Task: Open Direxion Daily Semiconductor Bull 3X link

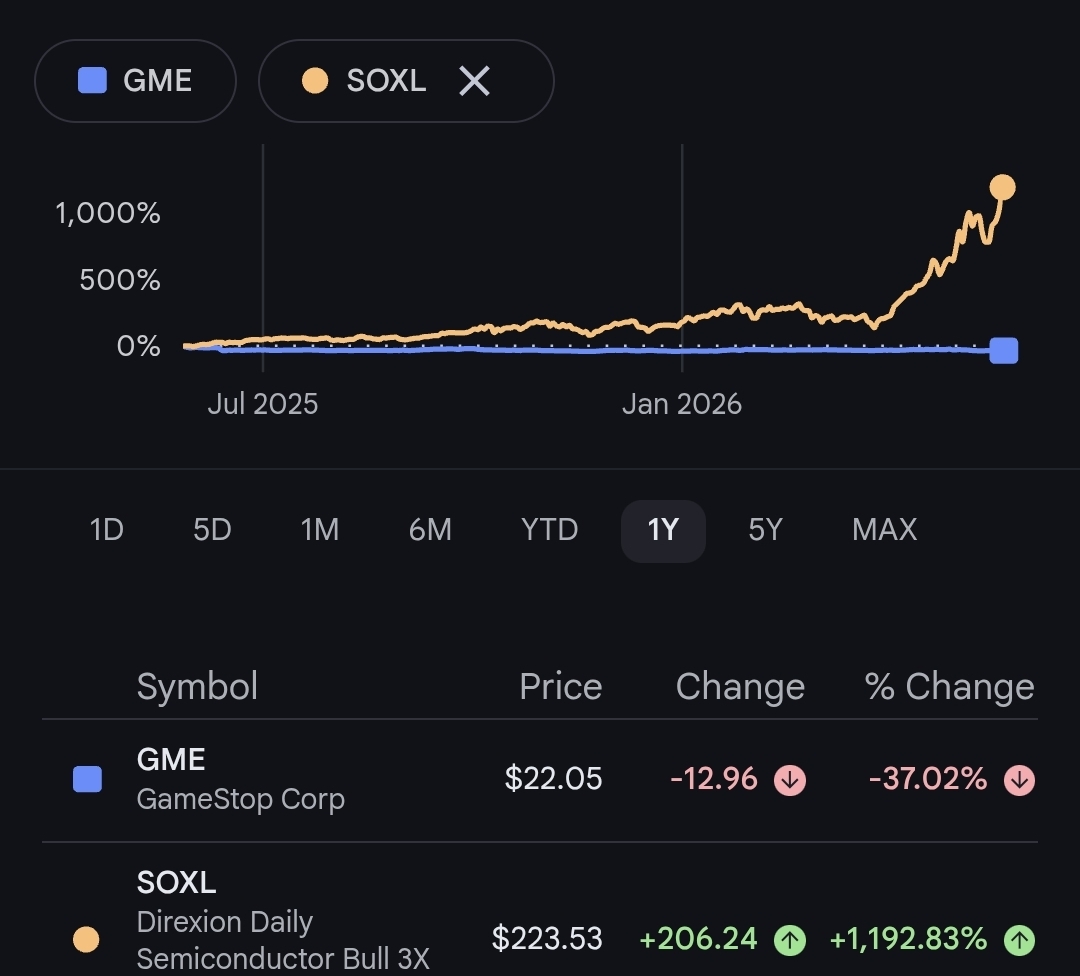Action: [x=282, y=939]
